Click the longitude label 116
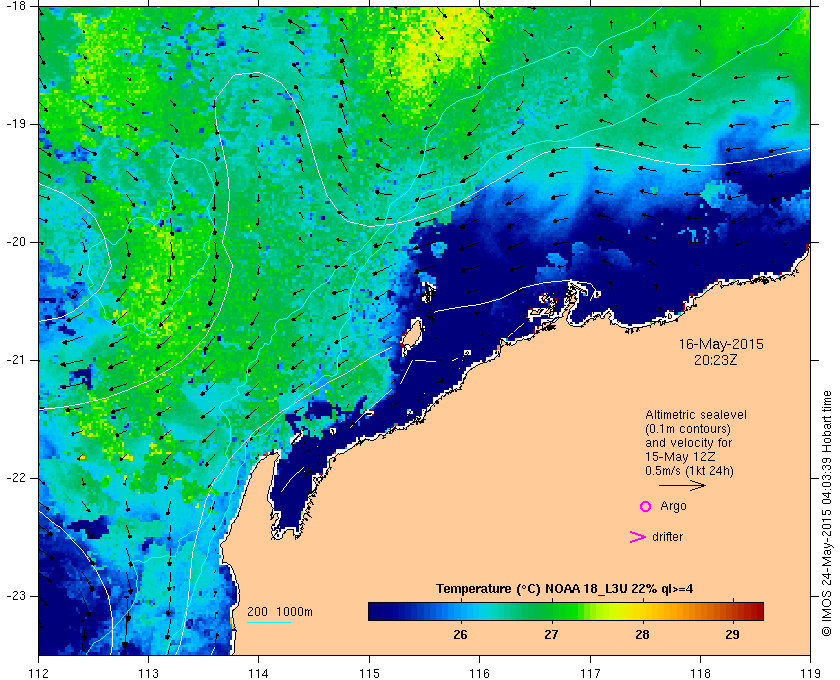This screenshot has height=680, width=840. [479, 672]
